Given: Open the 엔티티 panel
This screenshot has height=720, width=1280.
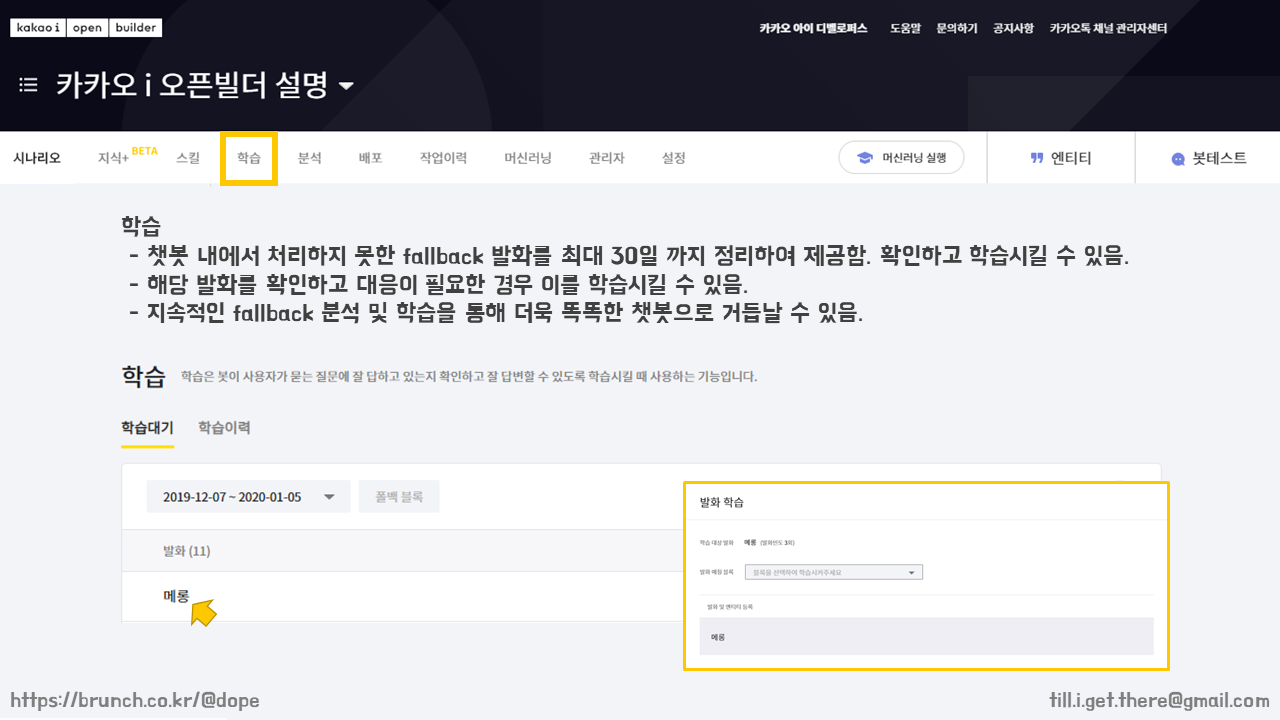Looking at the screenshot, I should click(x=1061, y=158).
